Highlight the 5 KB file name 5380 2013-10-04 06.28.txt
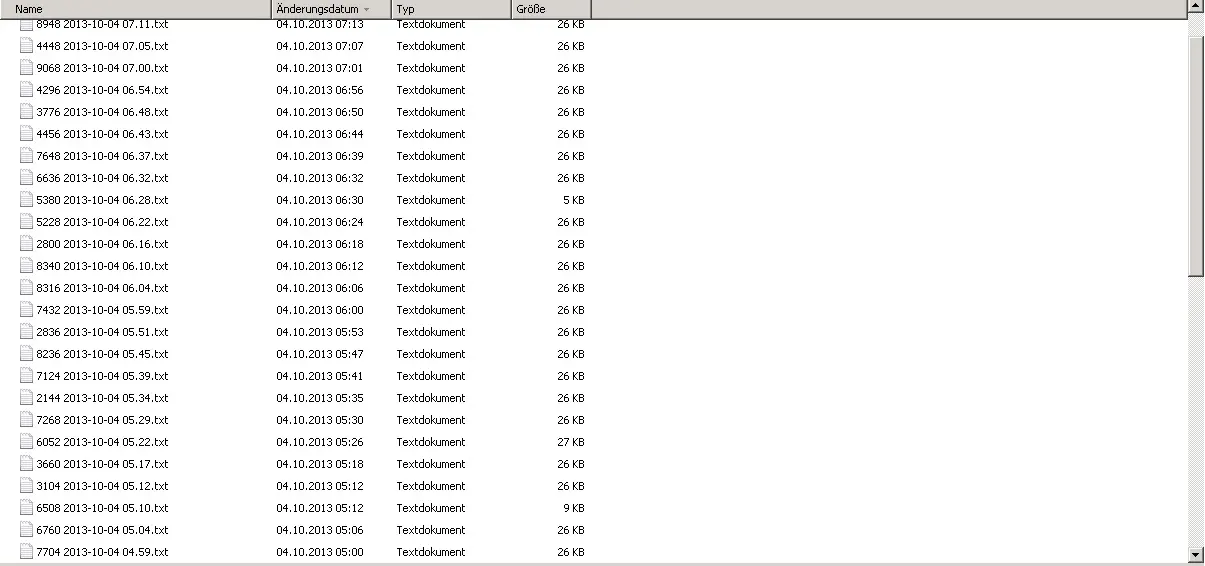Viewport: 1205px width, 566px height. (102, 200)
